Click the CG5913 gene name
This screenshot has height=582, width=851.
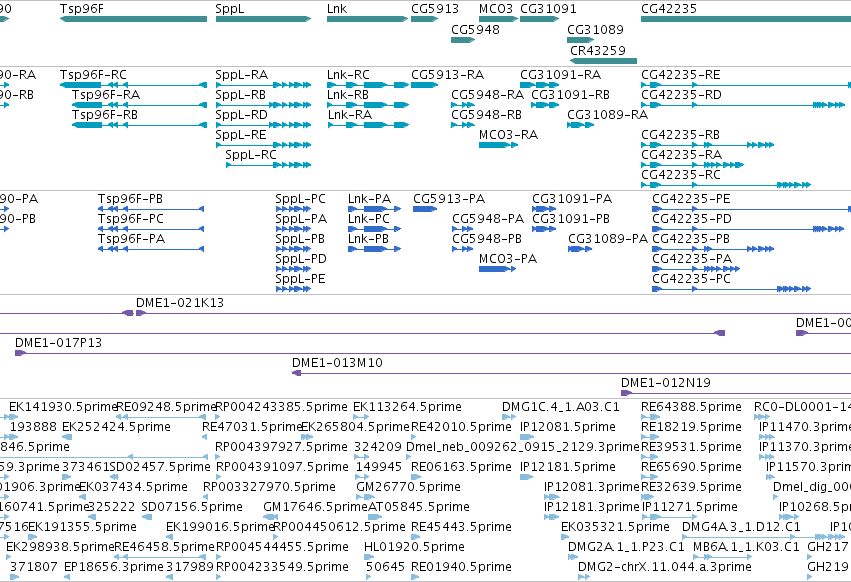coord(435,9)
